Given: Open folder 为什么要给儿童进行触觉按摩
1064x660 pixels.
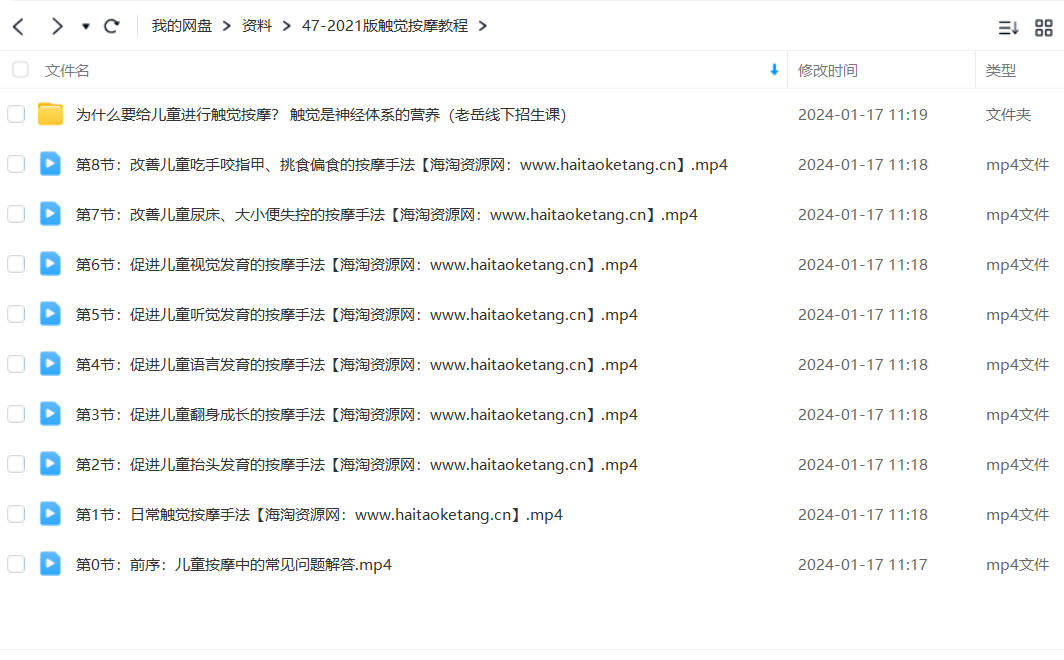Looking at the screenshot, I should [x=321, y=115].
